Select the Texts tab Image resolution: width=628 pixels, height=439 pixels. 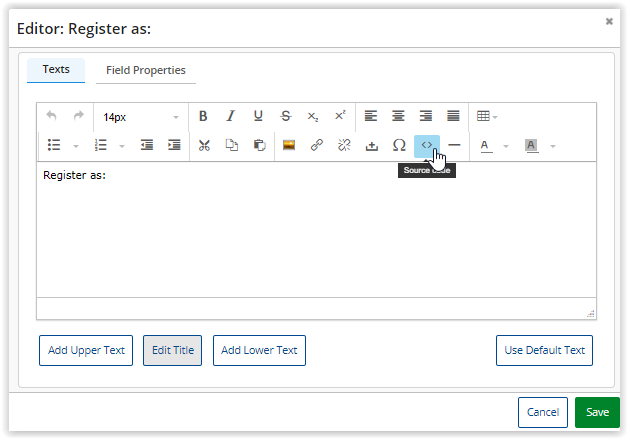[x=56, y=70]
